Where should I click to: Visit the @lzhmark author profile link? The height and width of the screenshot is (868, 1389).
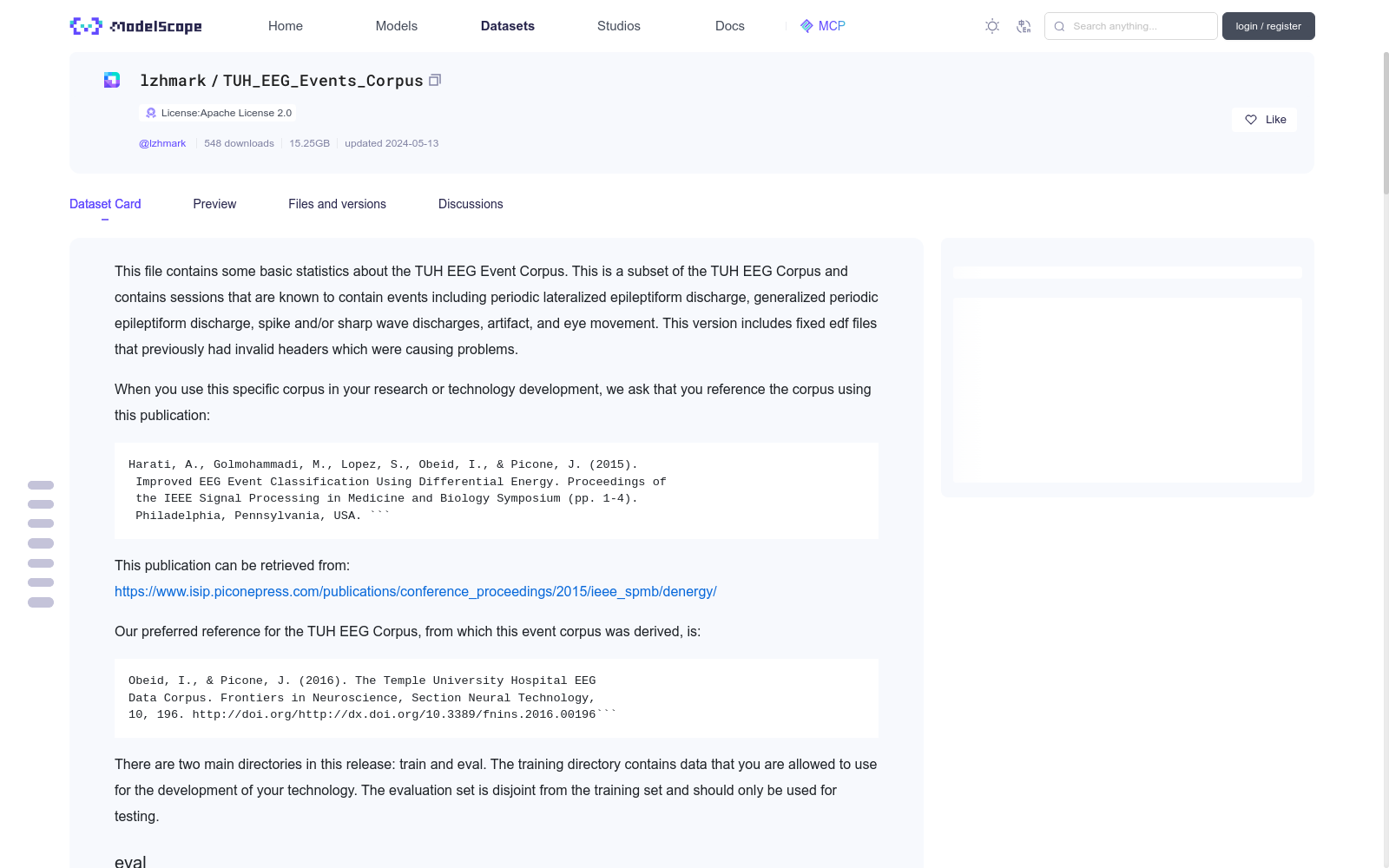(162, 143)
